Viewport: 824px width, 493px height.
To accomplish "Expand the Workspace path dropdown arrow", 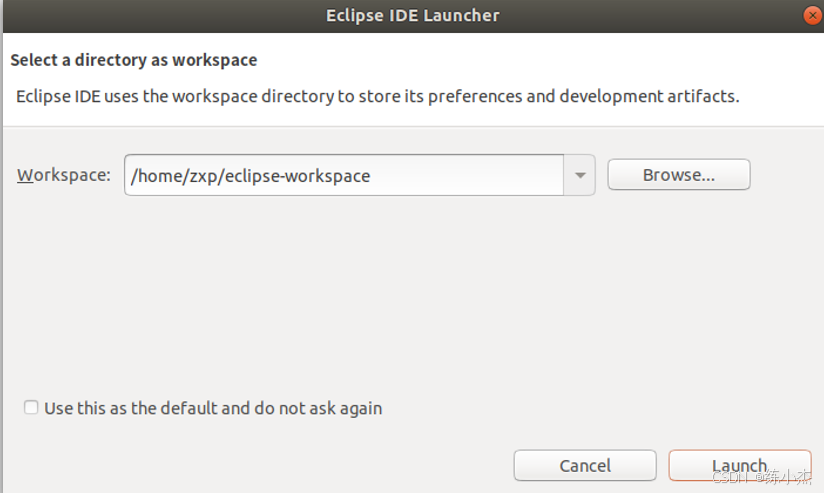I will 580,175.
